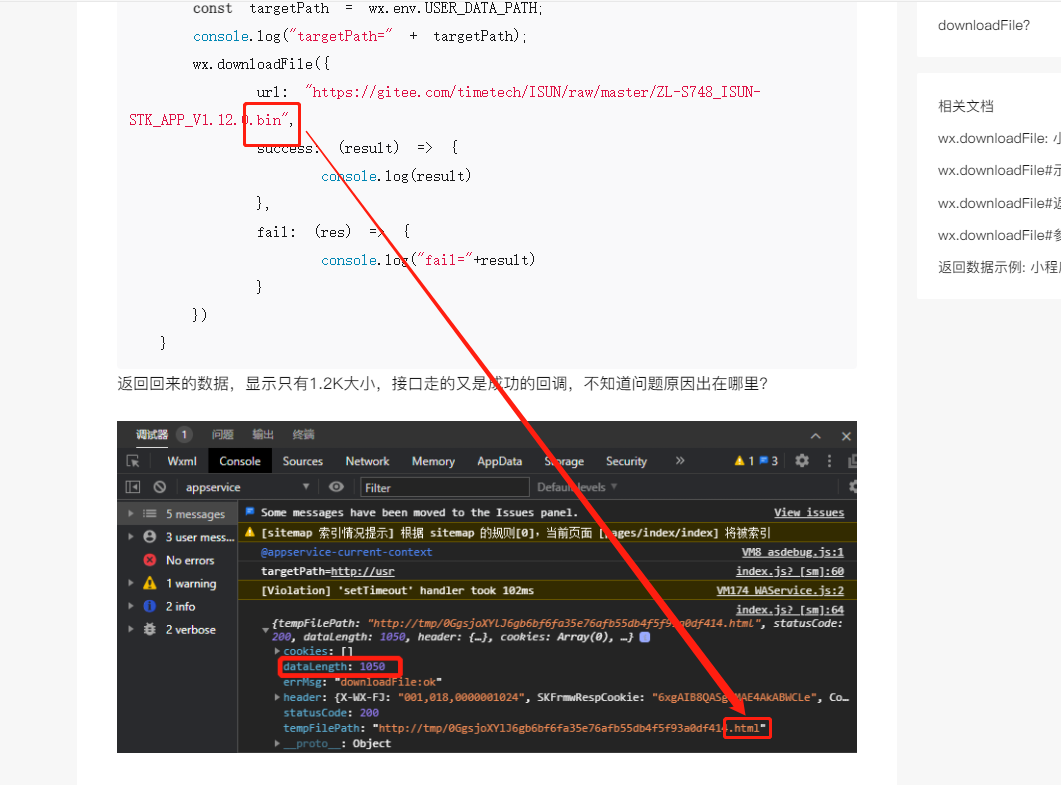
Task: Click the downloadFile? sidebar link
Action: click(984, 25)
